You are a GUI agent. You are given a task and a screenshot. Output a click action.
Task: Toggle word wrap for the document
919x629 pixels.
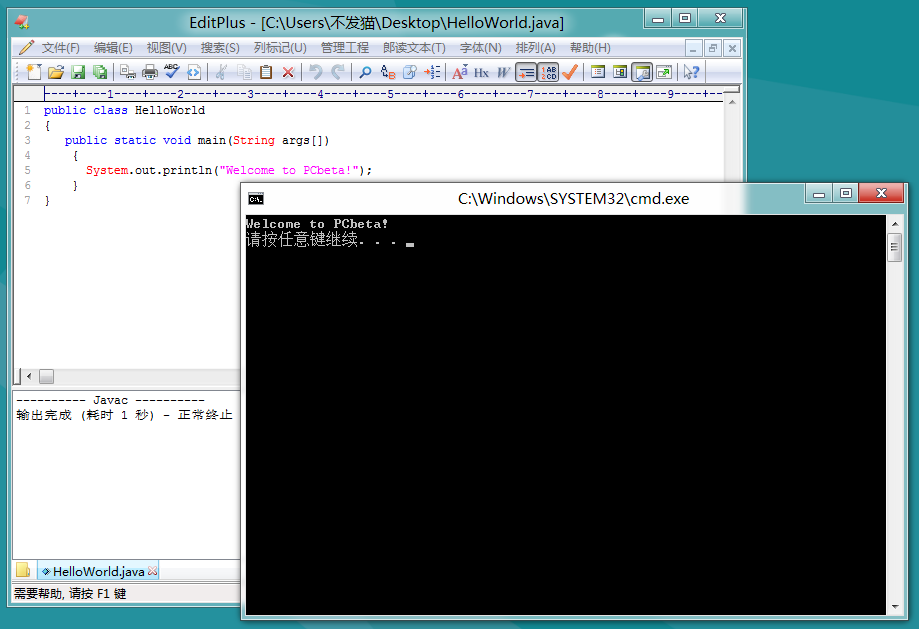(526, 71)
